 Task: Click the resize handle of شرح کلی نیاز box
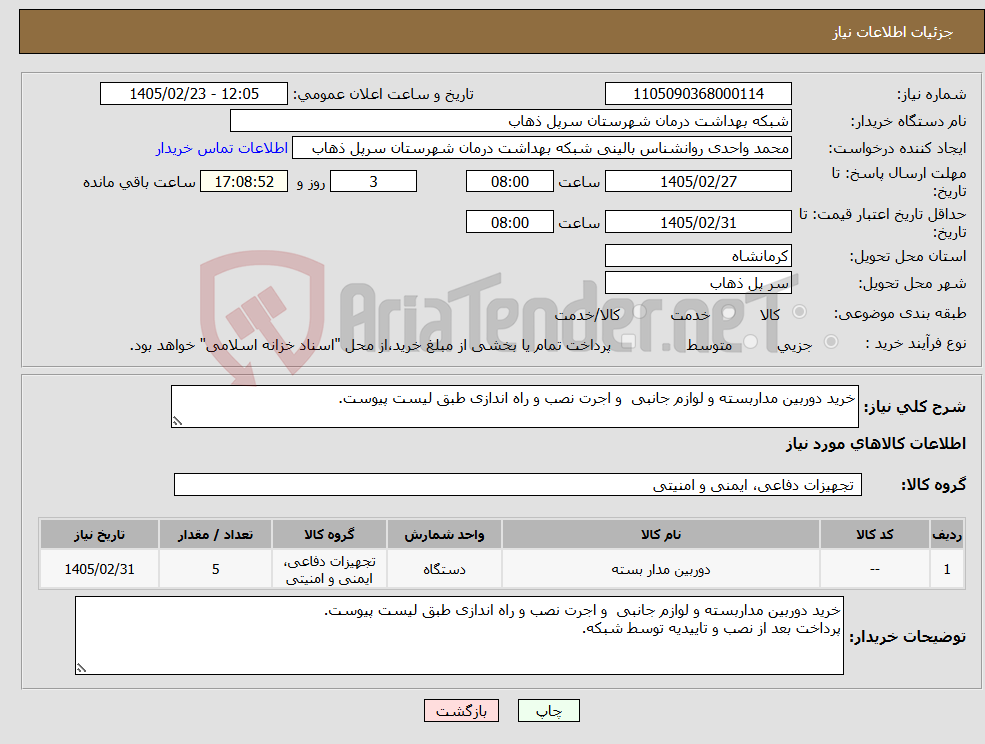(177, 422)
